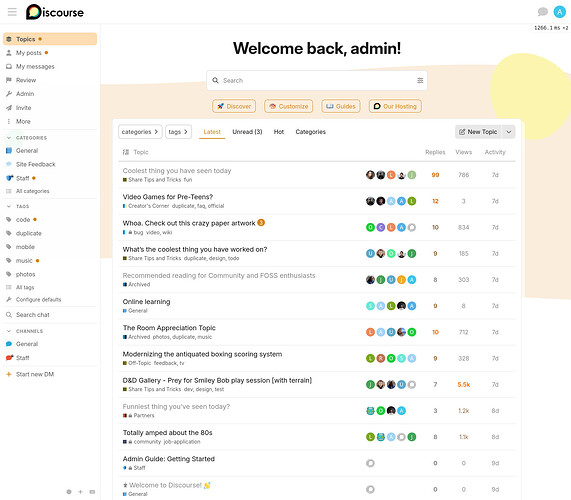The height and width of the screenshot is (500, 571).
Task: Focus the Search input field
Action: (317, 80)
